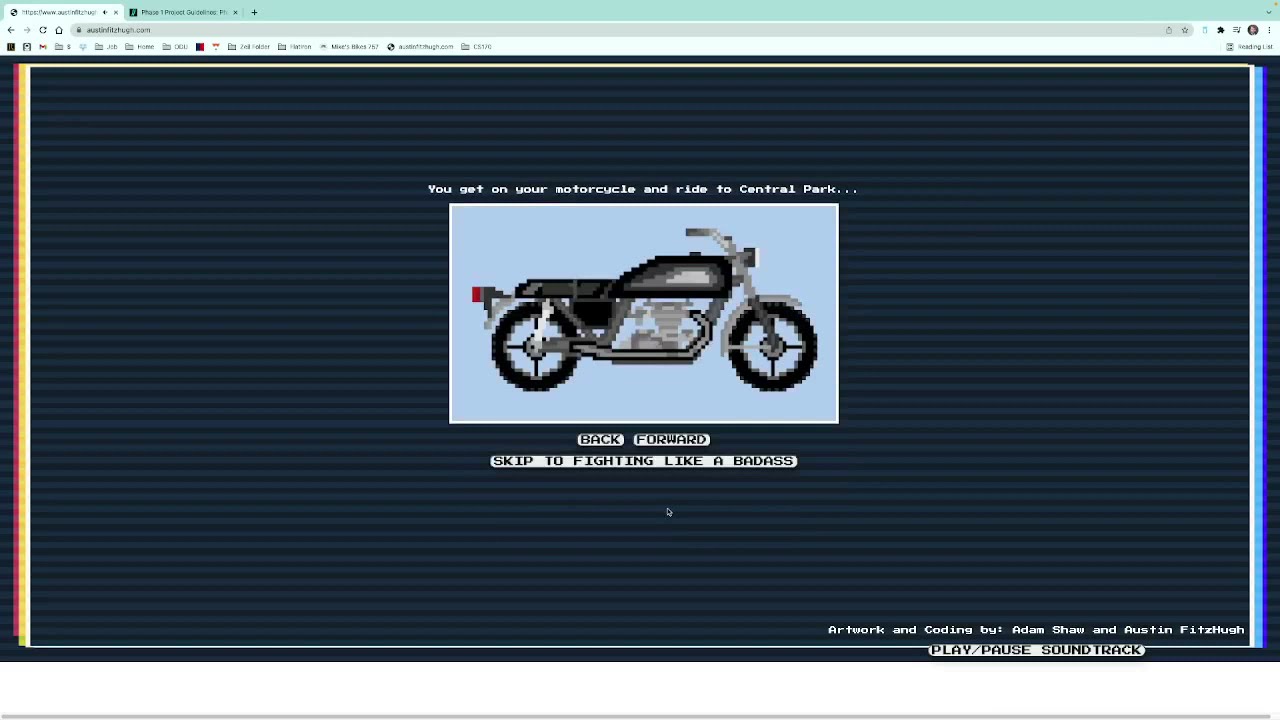Switch to Phase 1 Project Guidelines tab

185,12
